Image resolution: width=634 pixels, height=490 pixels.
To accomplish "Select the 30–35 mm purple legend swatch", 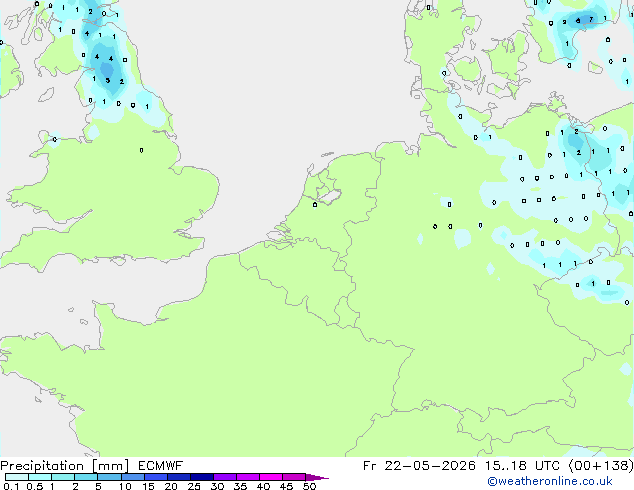I will (x=224, y=477).
